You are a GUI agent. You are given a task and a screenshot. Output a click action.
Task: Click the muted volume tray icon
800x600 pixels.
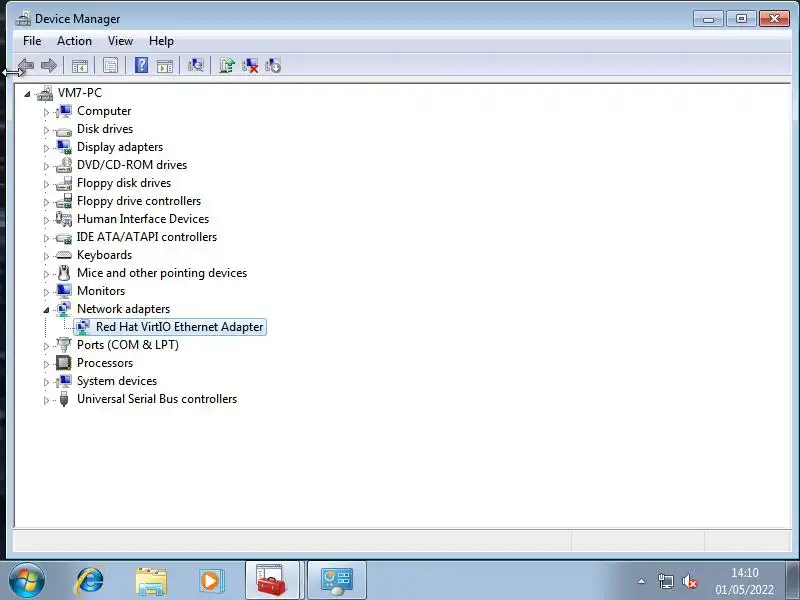(x=690, y=581)
